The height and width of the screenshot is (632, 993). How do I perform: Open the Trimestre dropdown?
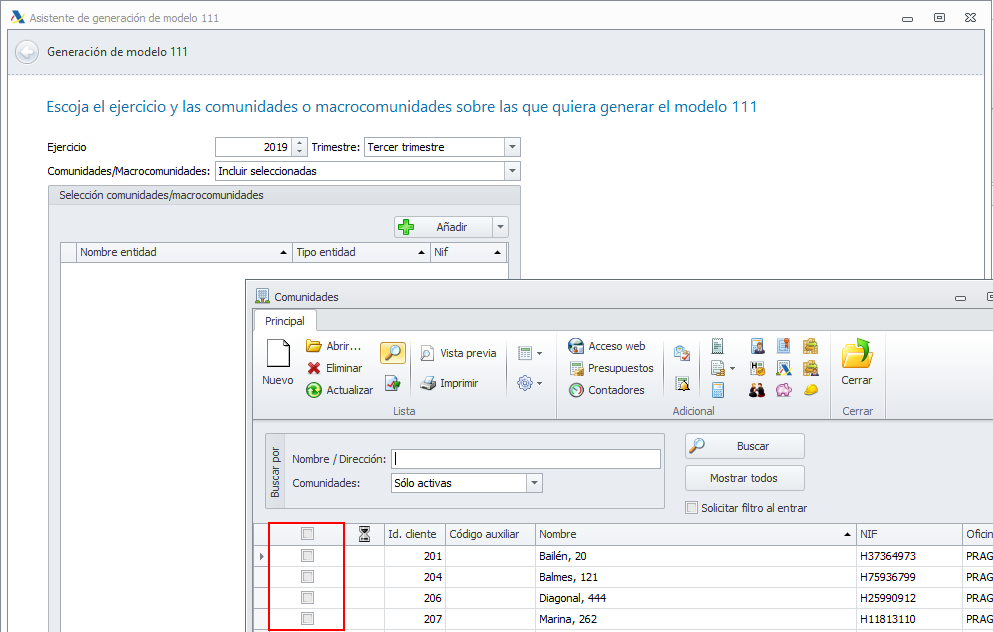pyautogui.click(x=512, y=147)
